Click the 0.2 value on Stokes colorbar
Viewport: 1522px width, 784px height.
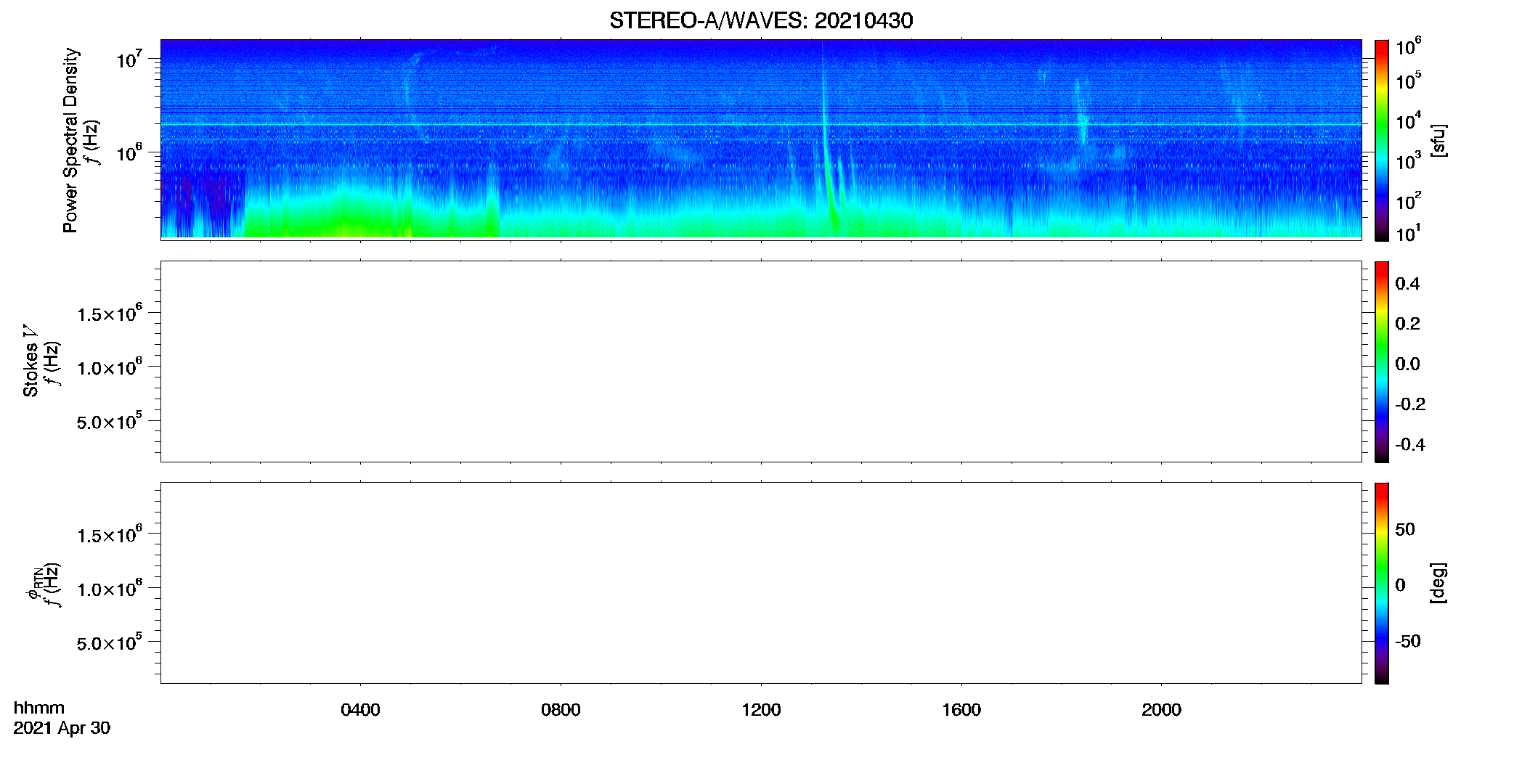pyautogui.click(x=1407, y=324)
